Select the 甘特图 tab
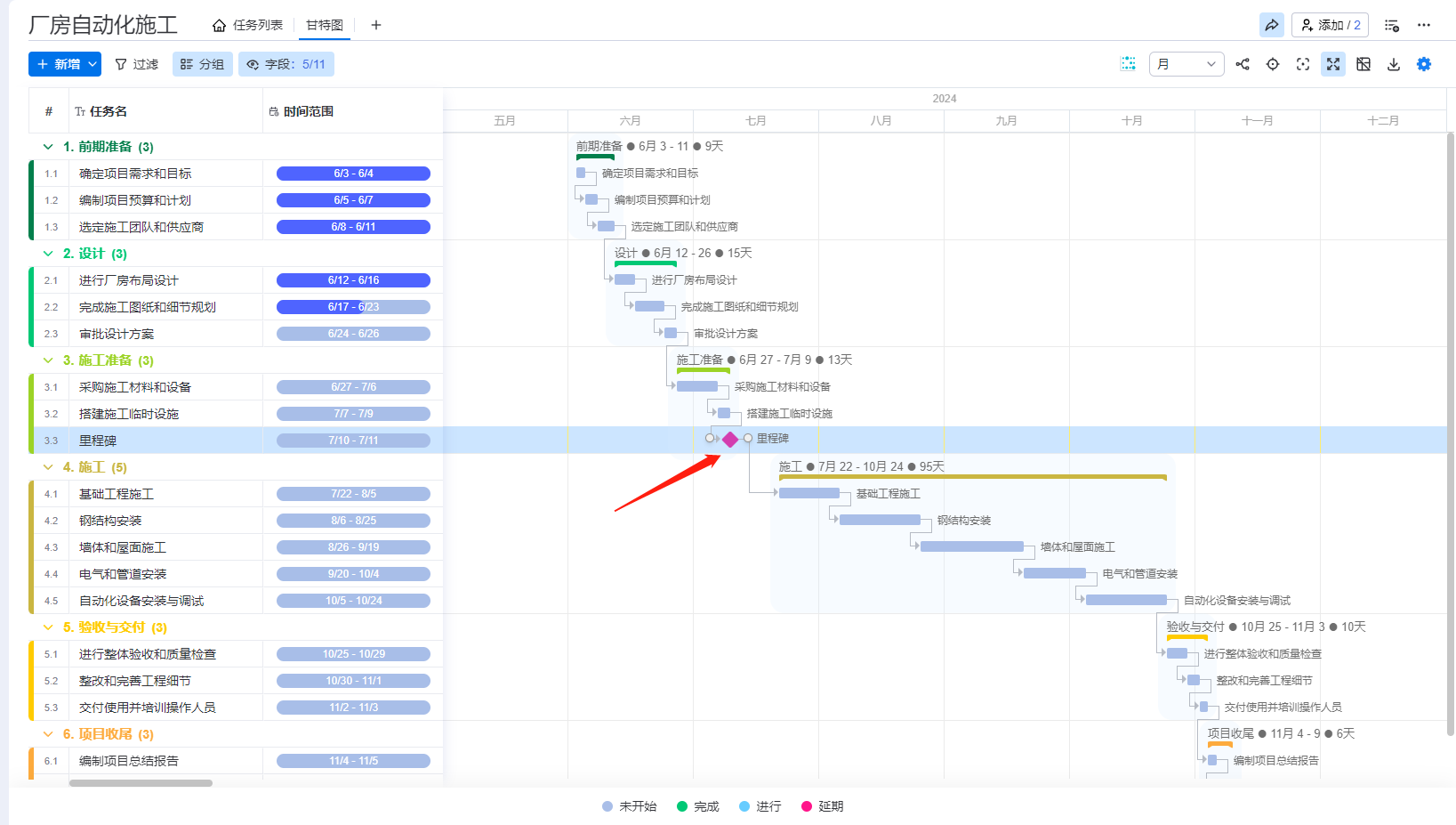Screen dimensions: 1456x825 point(325,25)
